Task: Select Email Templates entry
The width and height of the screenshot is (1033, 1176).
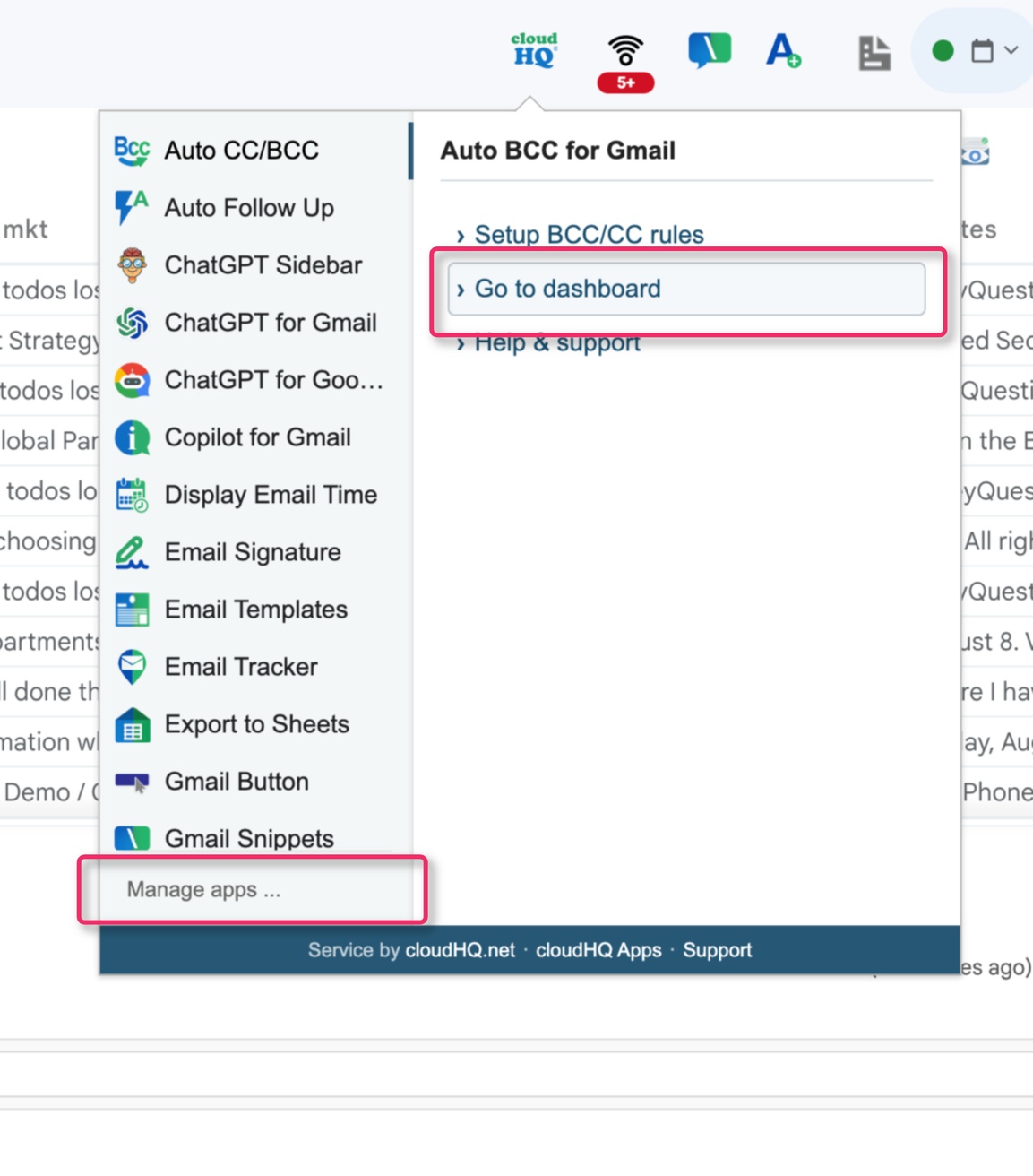Action: [255, 610]
